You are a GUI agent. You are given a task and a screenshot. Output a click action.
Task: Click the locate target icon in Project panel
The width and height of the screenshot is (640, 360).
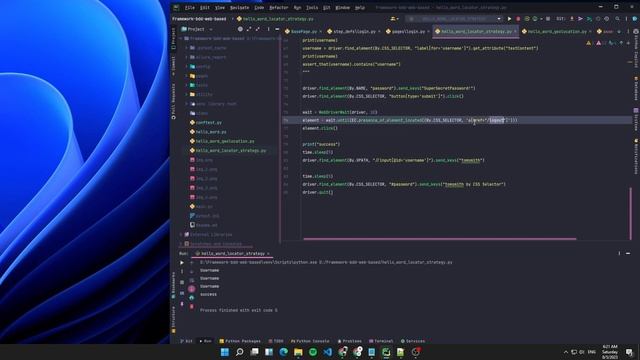point(240,29)
